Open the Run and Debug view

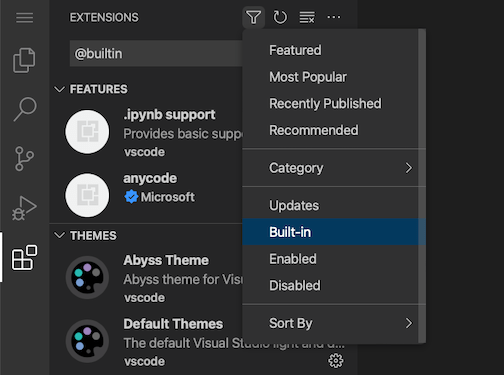[24, 208]
